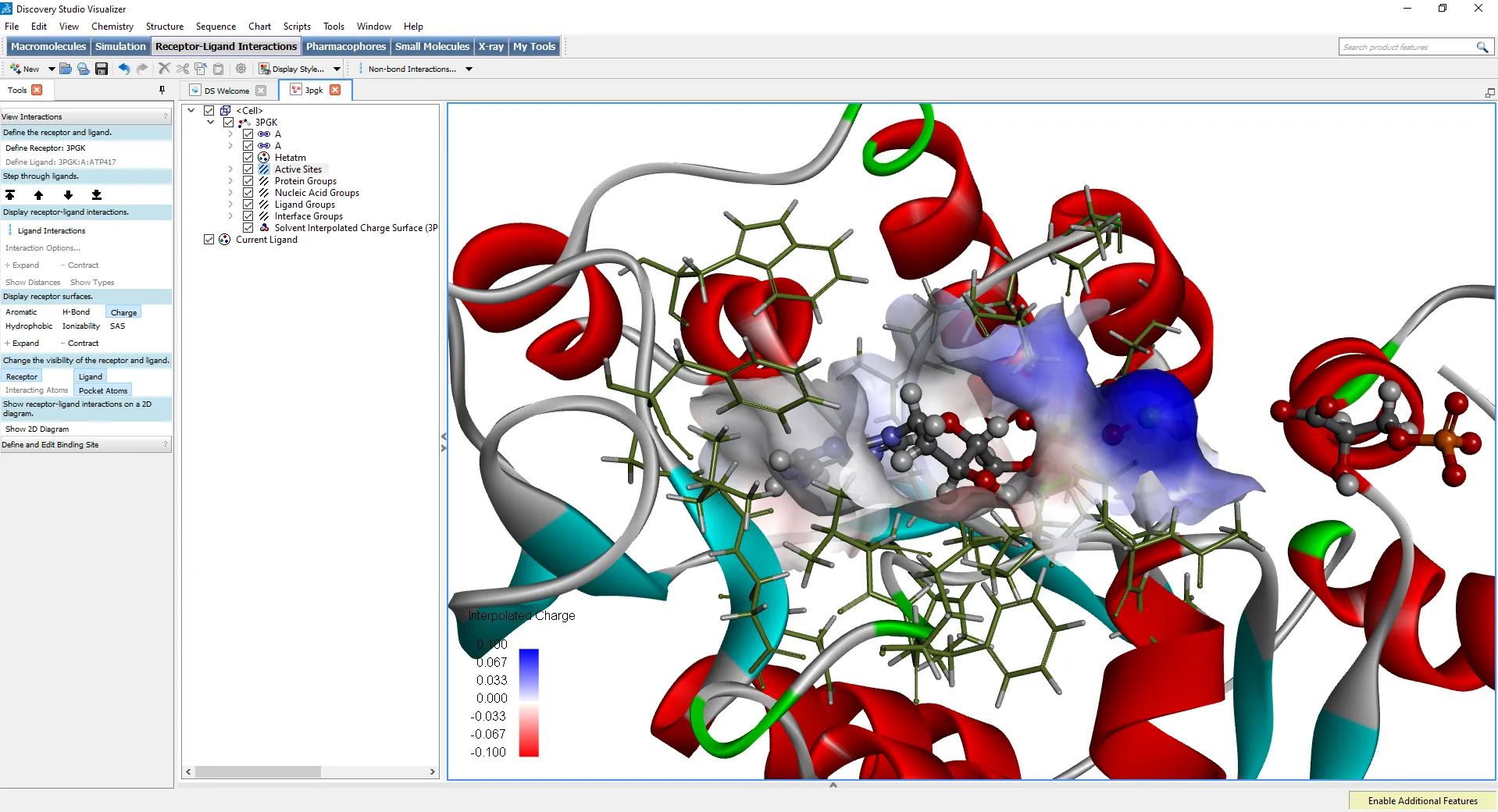1498x812 pixels.
Task: Pin the Tools panel
Action: pyautogui.click(x=162, y=90)
